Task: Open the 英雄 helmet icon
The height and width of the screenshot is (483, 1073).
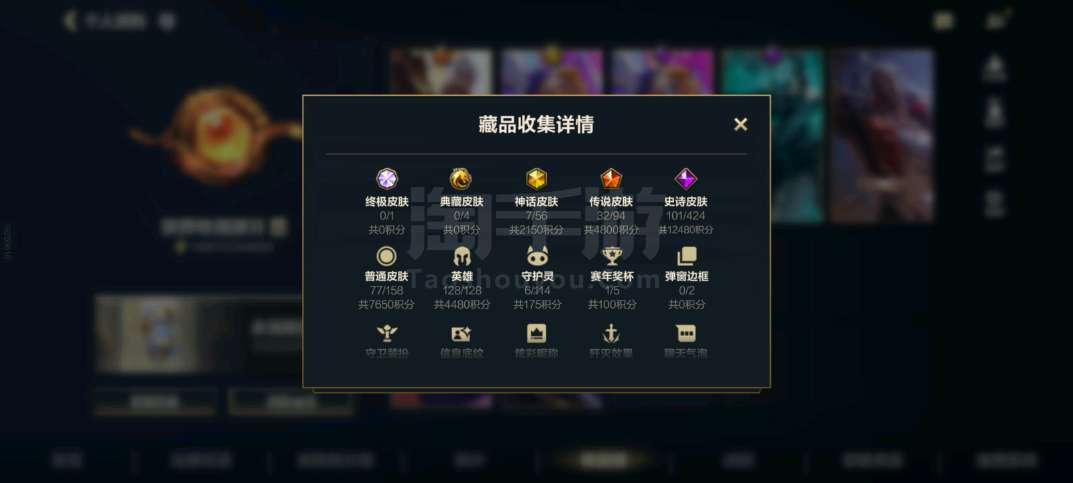Action: pyautogui.click(x=462, y=257)
